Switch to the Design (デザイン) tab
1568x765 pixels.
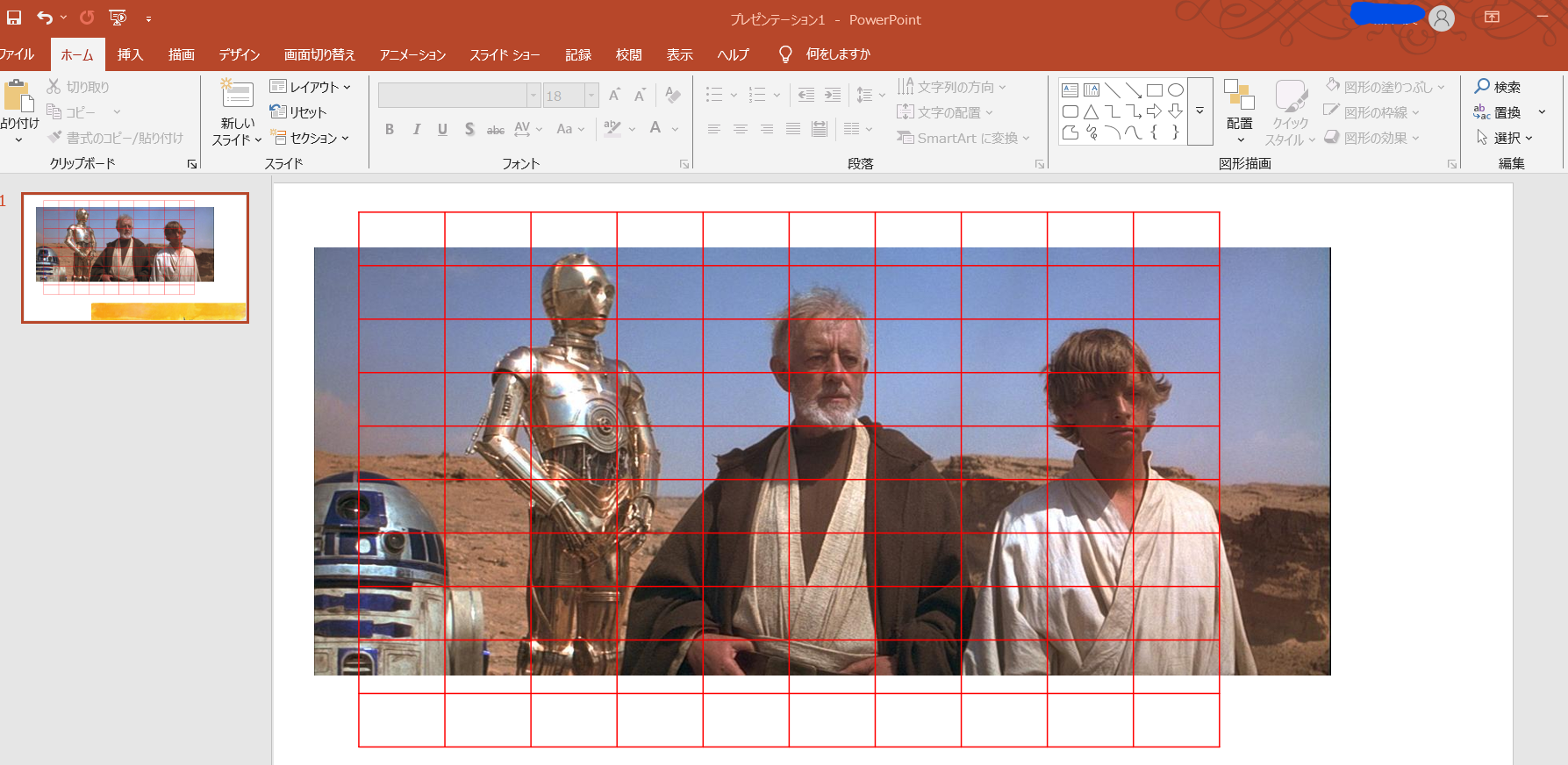pyautogui.click(x=240, y=54)
